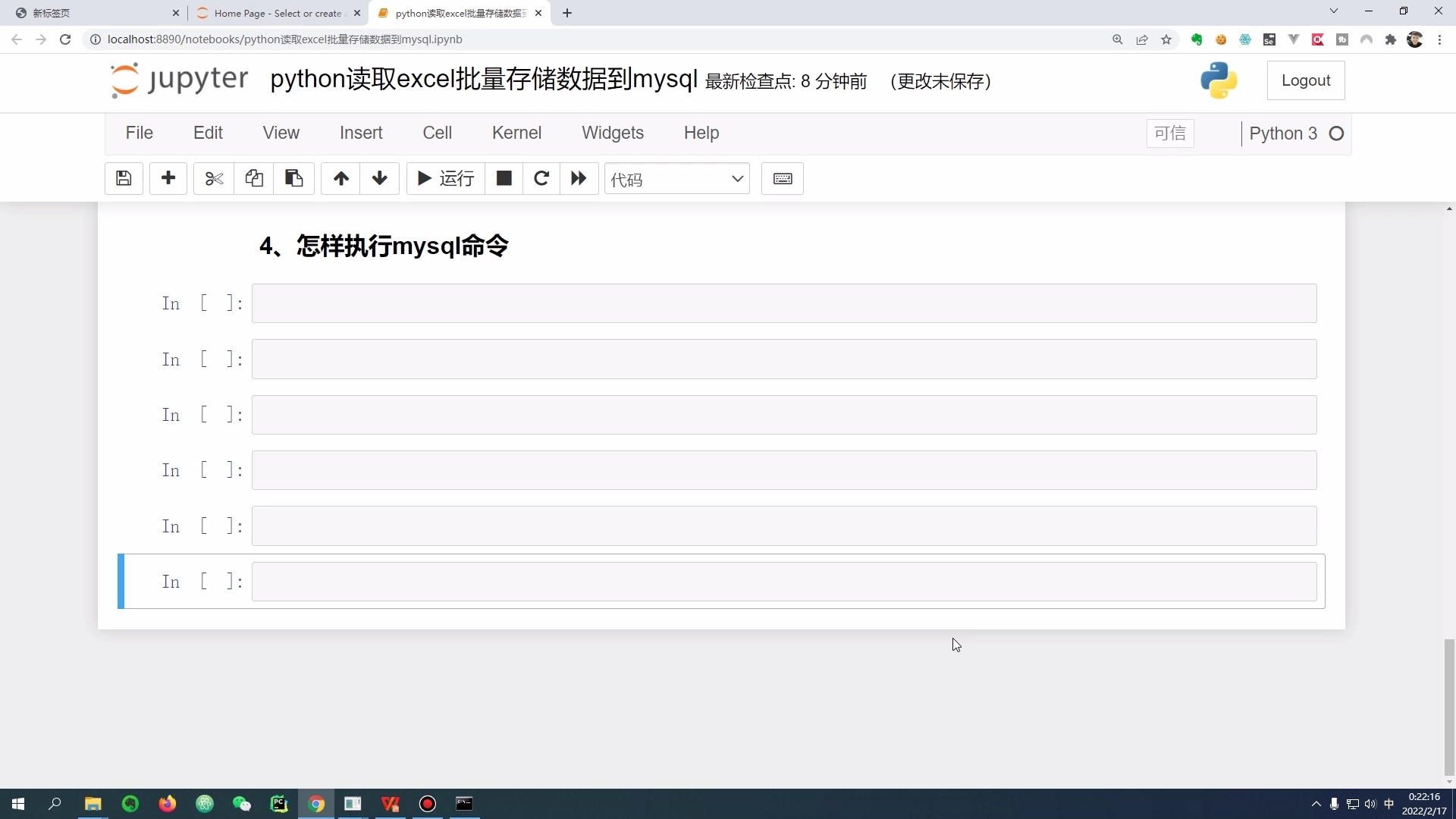The image size is (1456, 819).
Task: Move selected cell up
Action: 340,178
